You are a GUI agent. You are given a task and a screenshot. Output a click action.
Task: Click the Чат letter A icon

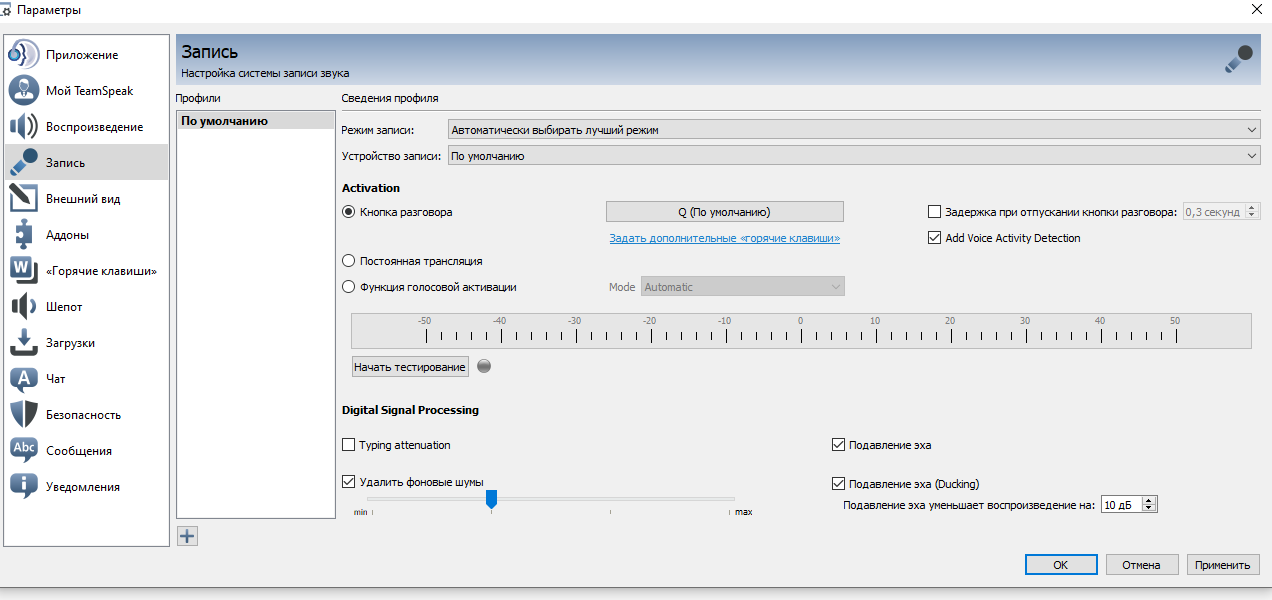(24, 379)
